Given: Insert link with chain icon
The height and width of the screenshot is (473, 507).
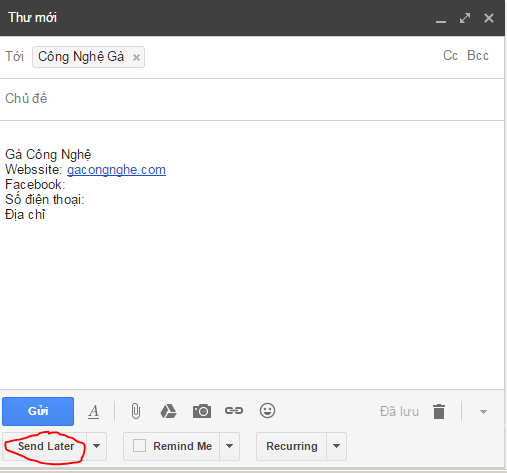Looking at the screenshot, I should [x=234, y=411].
